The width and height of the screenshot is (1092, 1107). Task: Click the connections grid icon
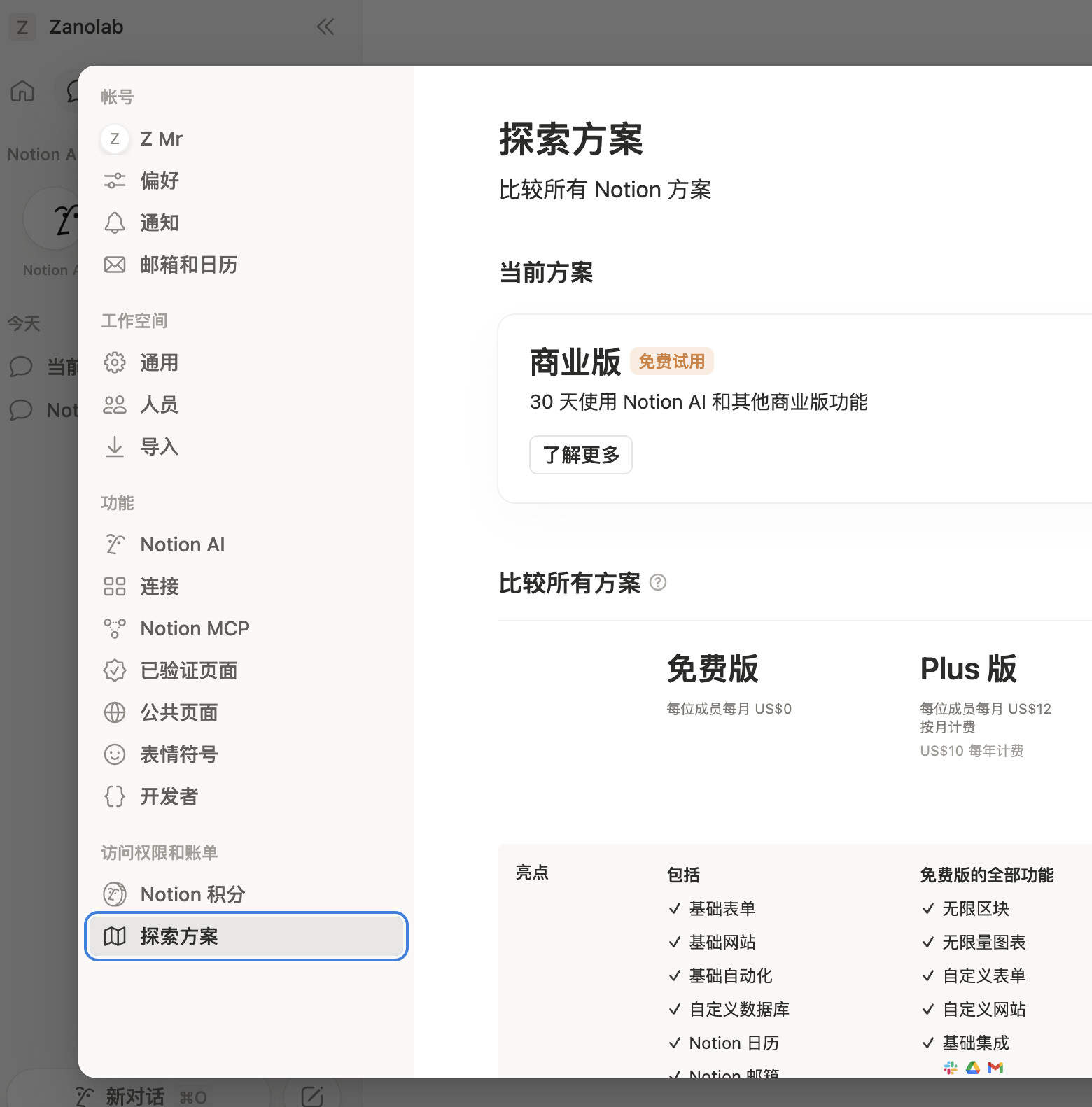[115, 586]
